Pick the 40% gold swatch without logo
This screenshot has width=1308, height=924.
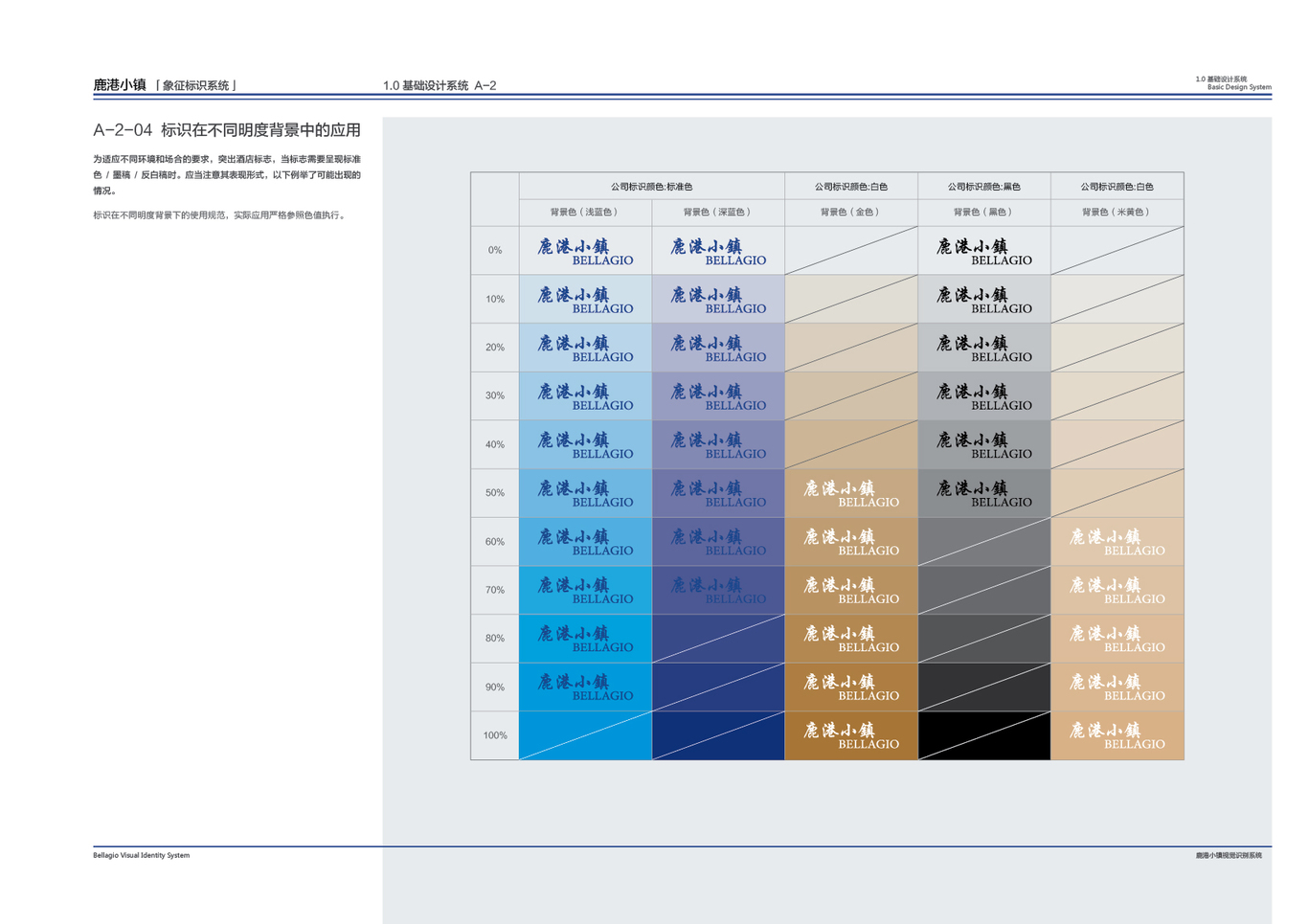(850, 444)
